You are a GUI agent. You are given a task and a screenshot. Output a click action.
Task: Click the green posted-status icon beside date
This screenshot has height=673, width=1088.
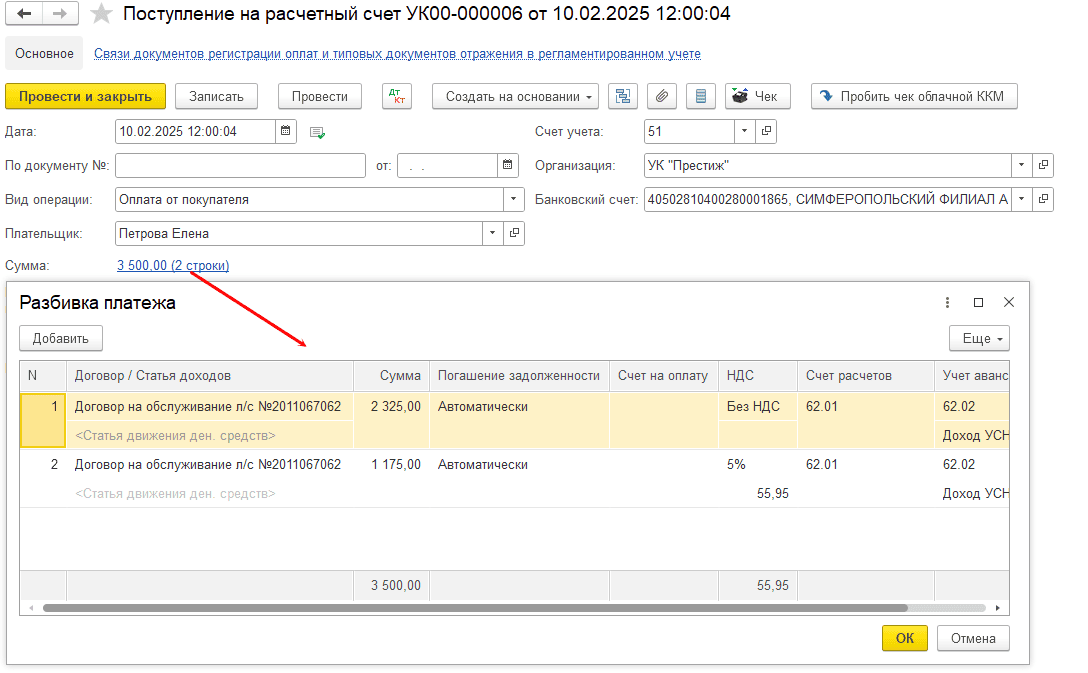tap(318, 132)
